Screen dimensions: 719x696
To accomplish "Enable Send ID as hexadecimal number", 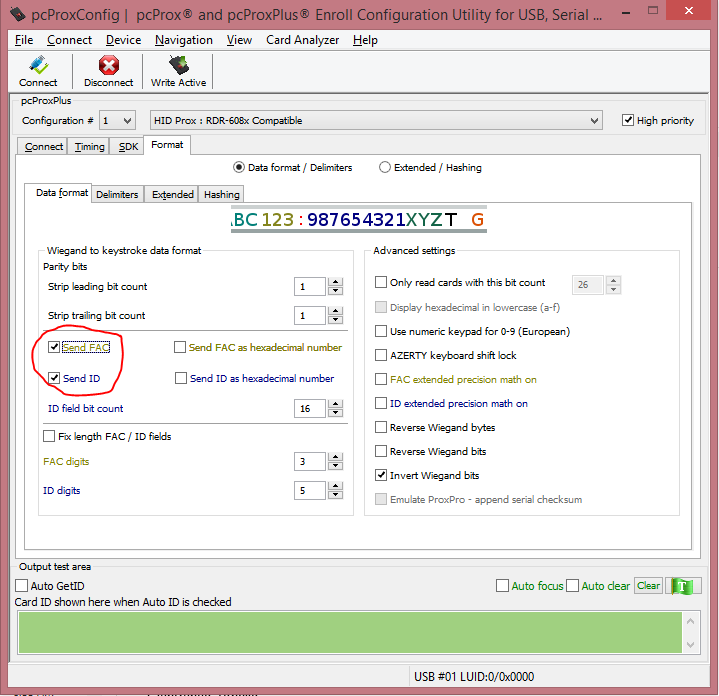I will coord(181,378).
